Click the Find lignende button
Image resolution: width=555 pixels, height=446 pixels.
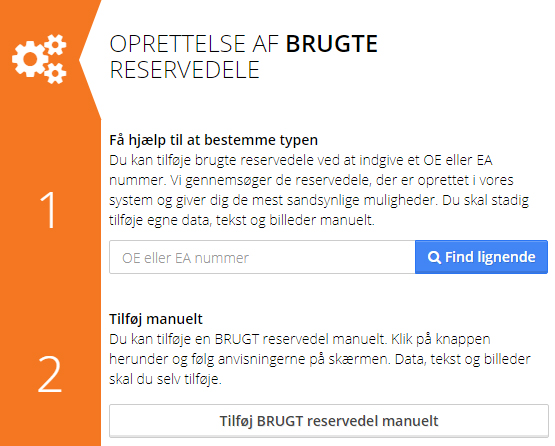point(481,257)
